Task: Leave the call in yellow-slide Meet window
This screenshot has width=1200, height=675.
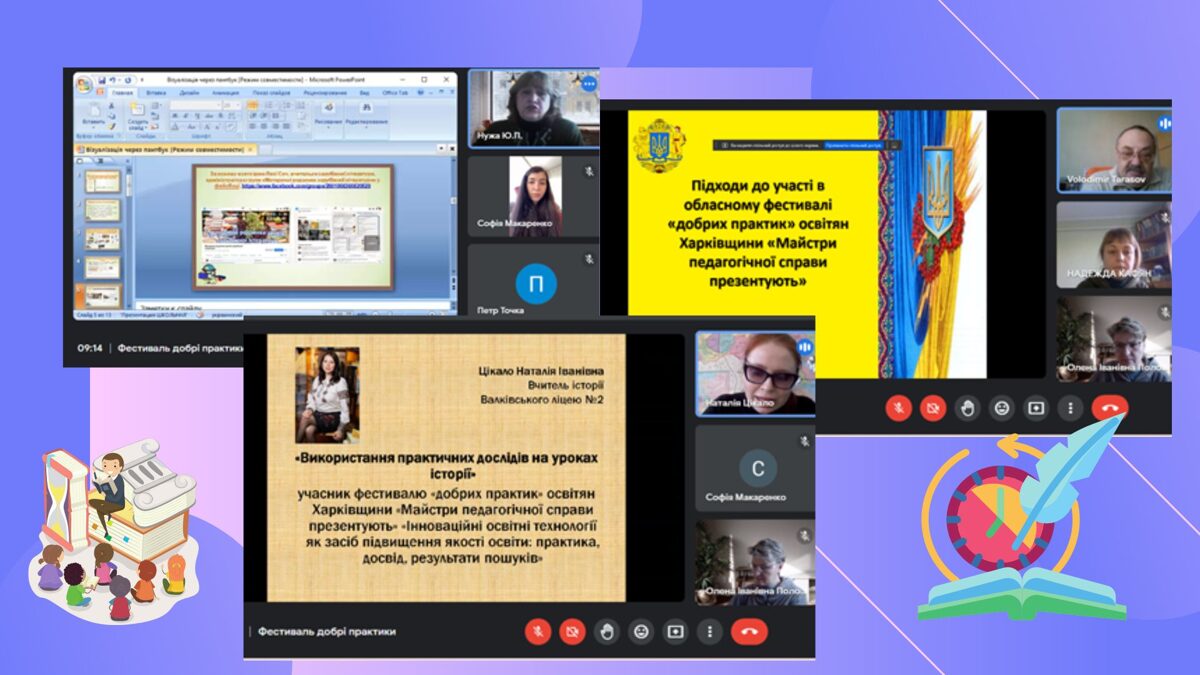Action: (1110, 408)
